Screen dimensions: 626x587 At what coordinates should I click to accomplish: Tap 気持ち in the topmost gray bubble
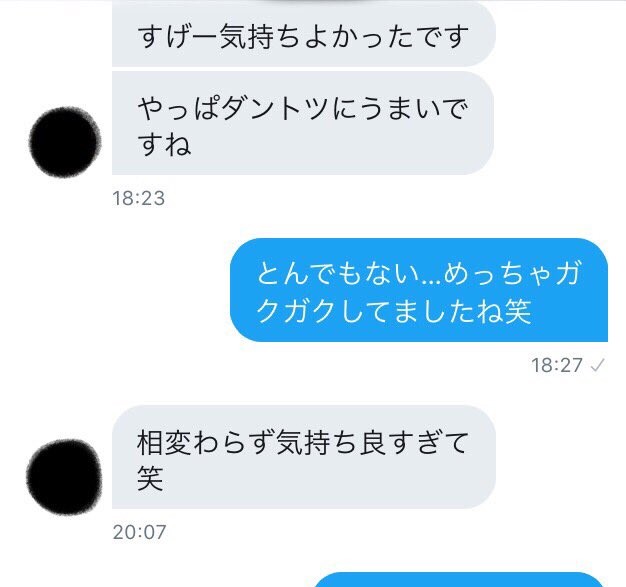pyautogui.click(x=260, y=36)
